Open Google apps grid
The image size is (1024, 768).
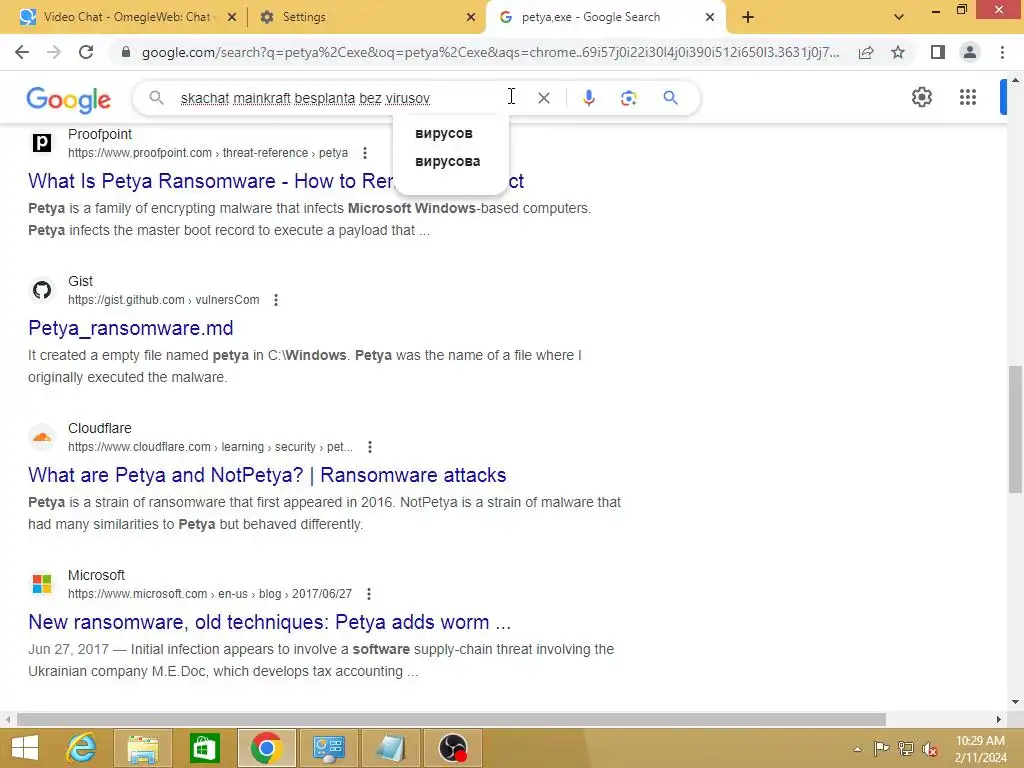[x=968, y=97]
